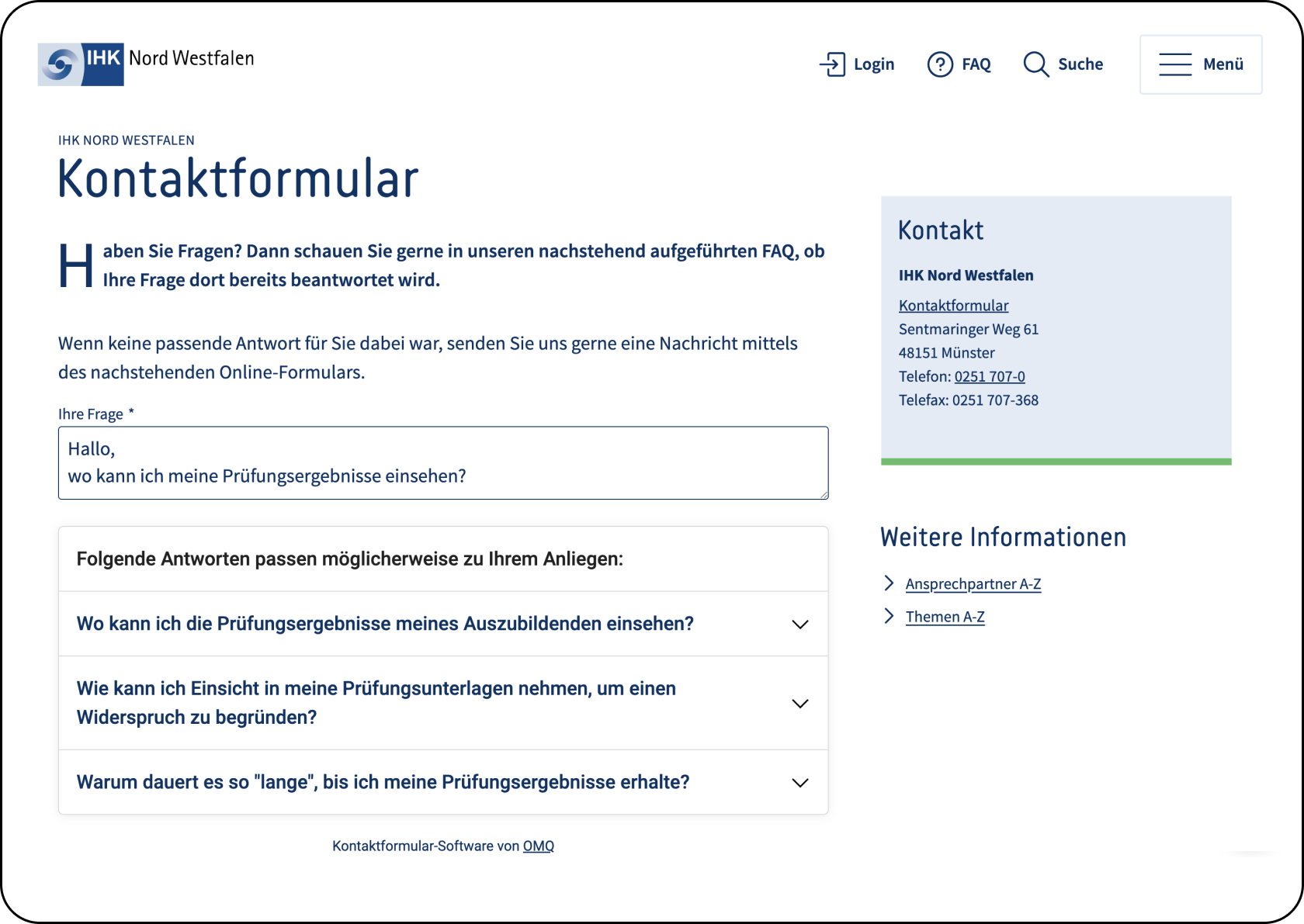Expand the Auszubildenden Prüfungsergebnisse question chevron
This screenshot has height=924, width=1304.
pos(799,625)
